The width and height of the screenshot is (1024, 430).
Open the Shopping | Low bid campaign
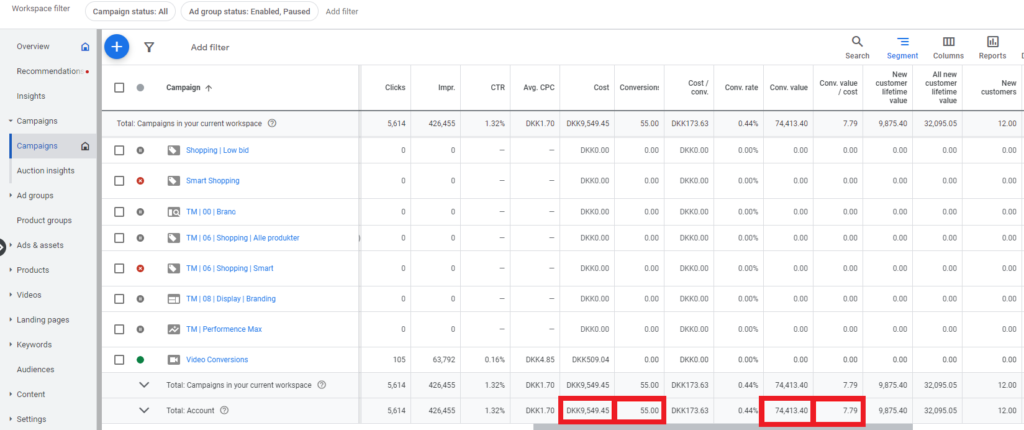click(x=216, y=151)
